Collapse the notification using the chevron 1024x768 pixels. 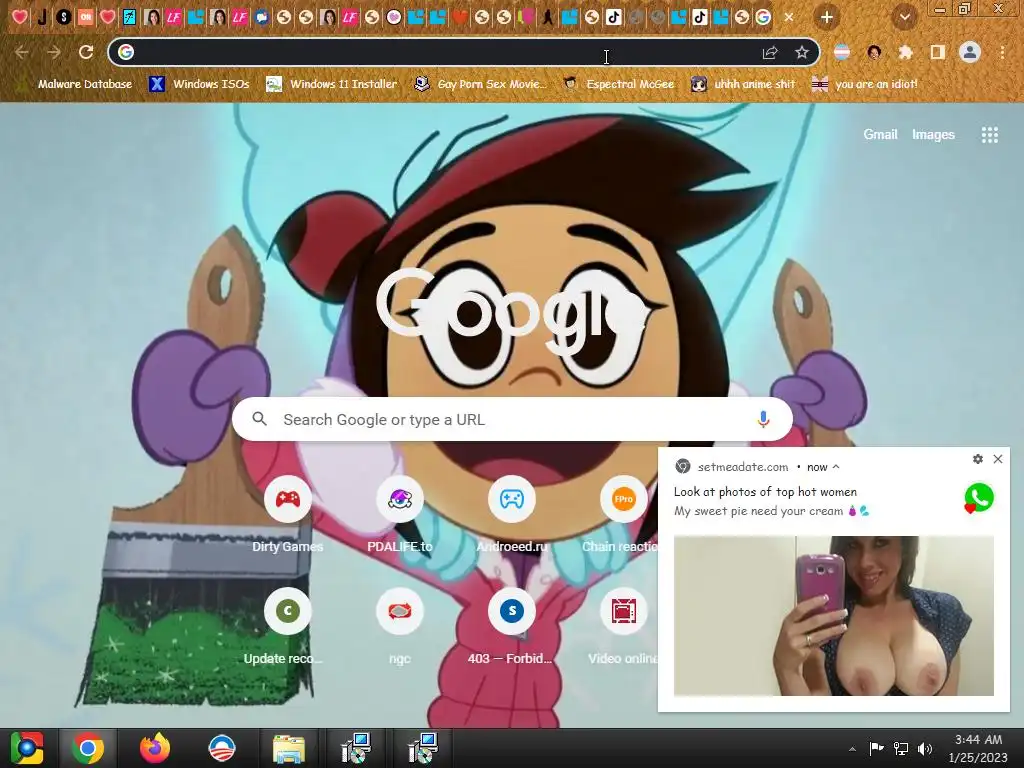point(836,467)
